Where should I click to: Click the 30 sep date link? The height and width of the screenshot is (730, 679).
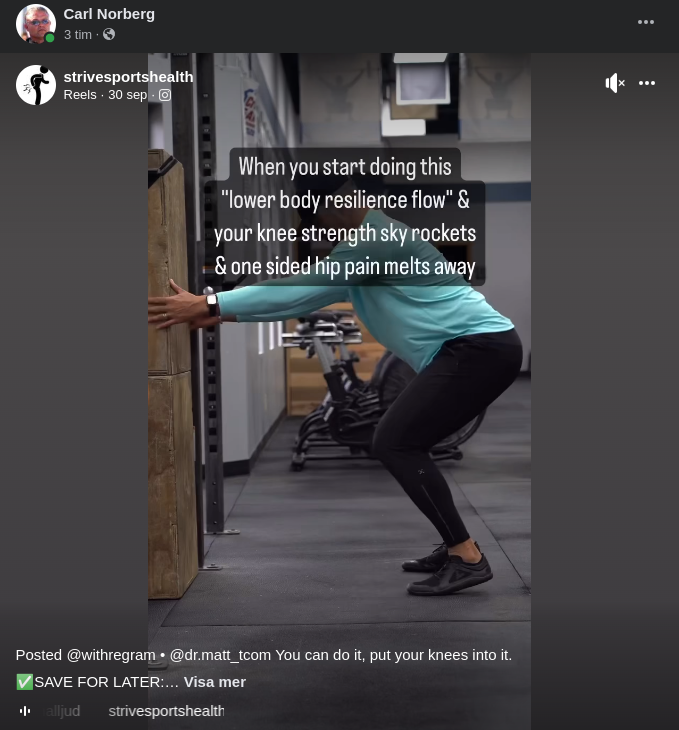128,95
